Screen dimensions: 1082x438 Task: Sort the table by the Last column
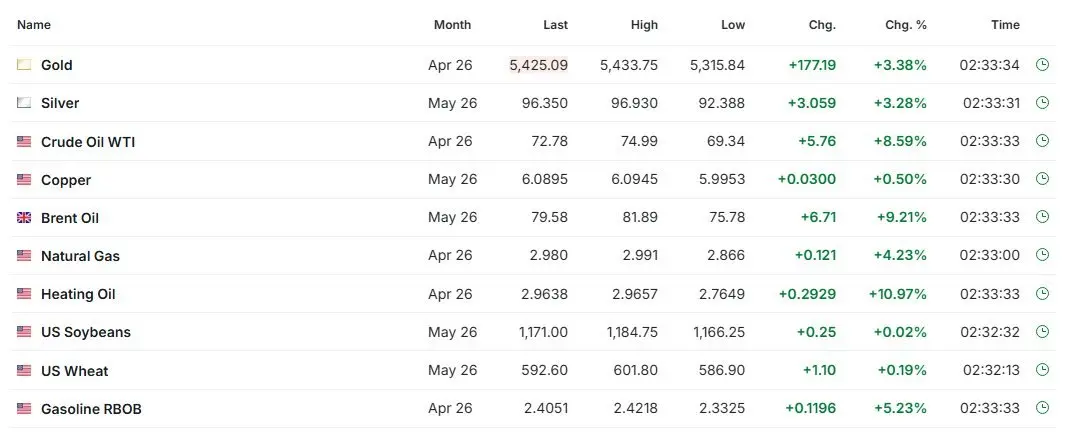coord(555,25)
